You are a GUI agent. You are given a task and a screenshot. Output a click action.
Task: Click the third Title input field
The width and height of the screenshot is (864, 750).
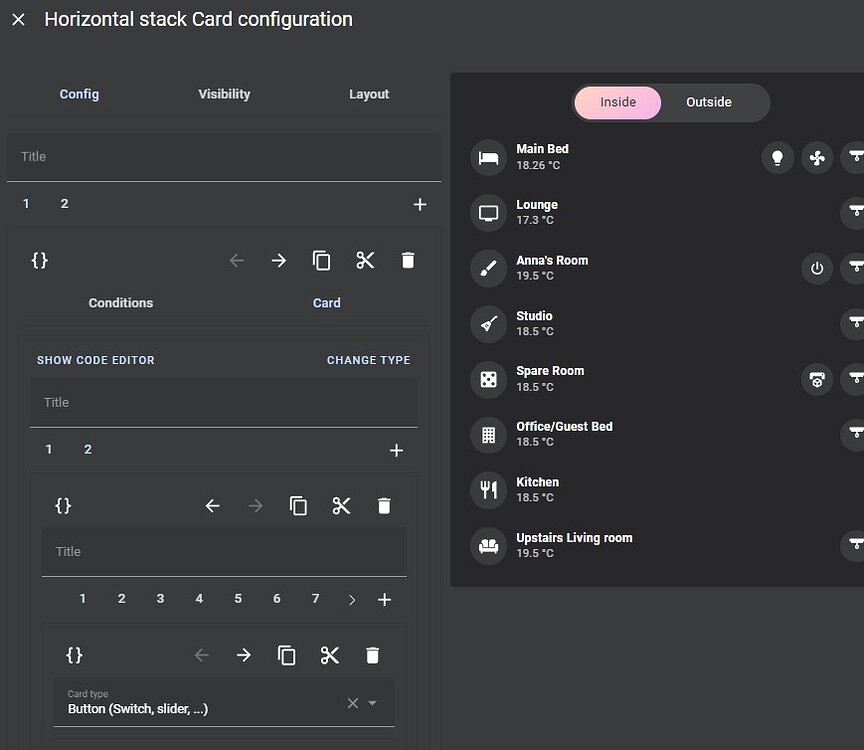(224, 552)
